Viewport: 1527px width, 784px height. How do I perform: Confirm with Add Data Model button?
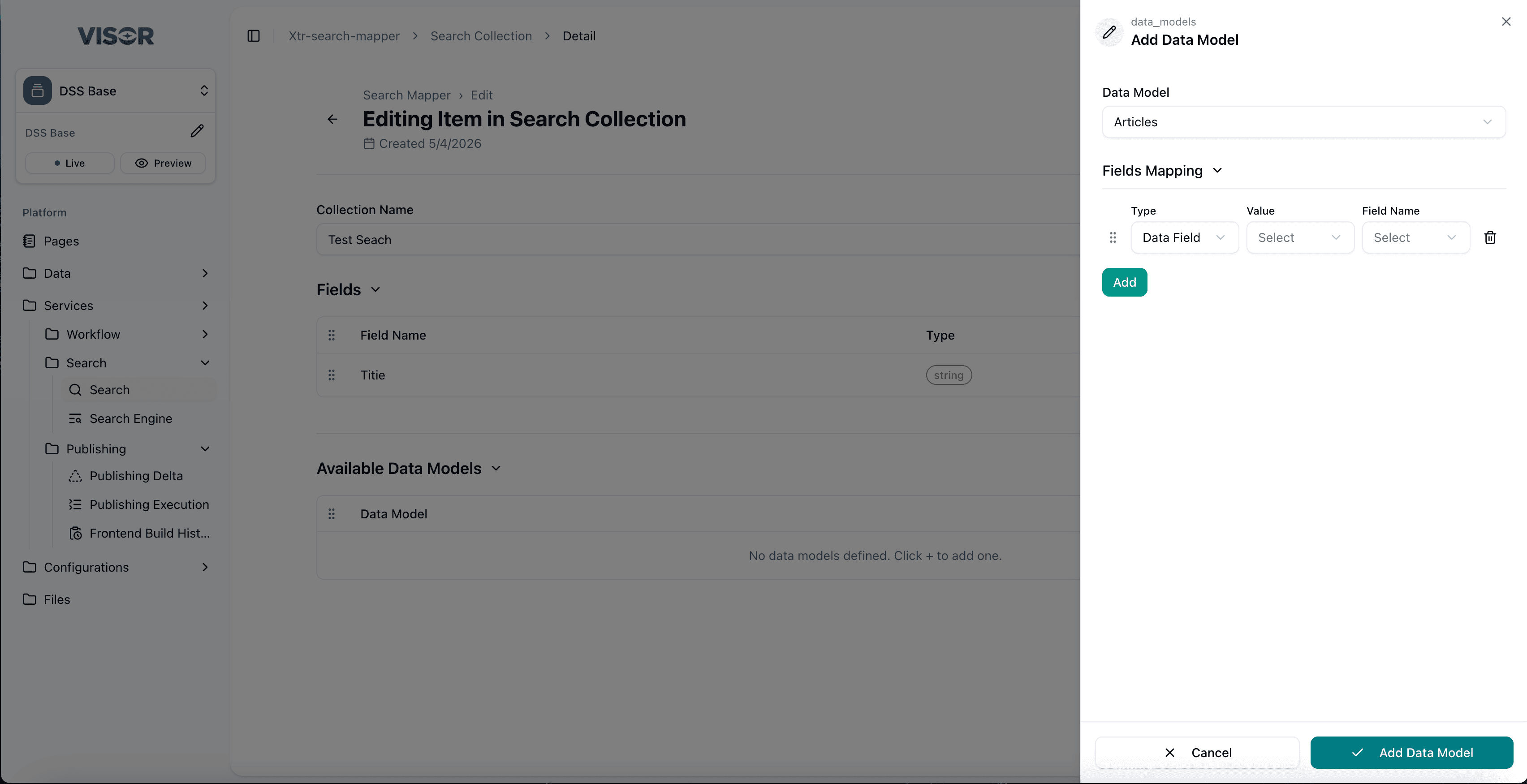pos(1411,753)
